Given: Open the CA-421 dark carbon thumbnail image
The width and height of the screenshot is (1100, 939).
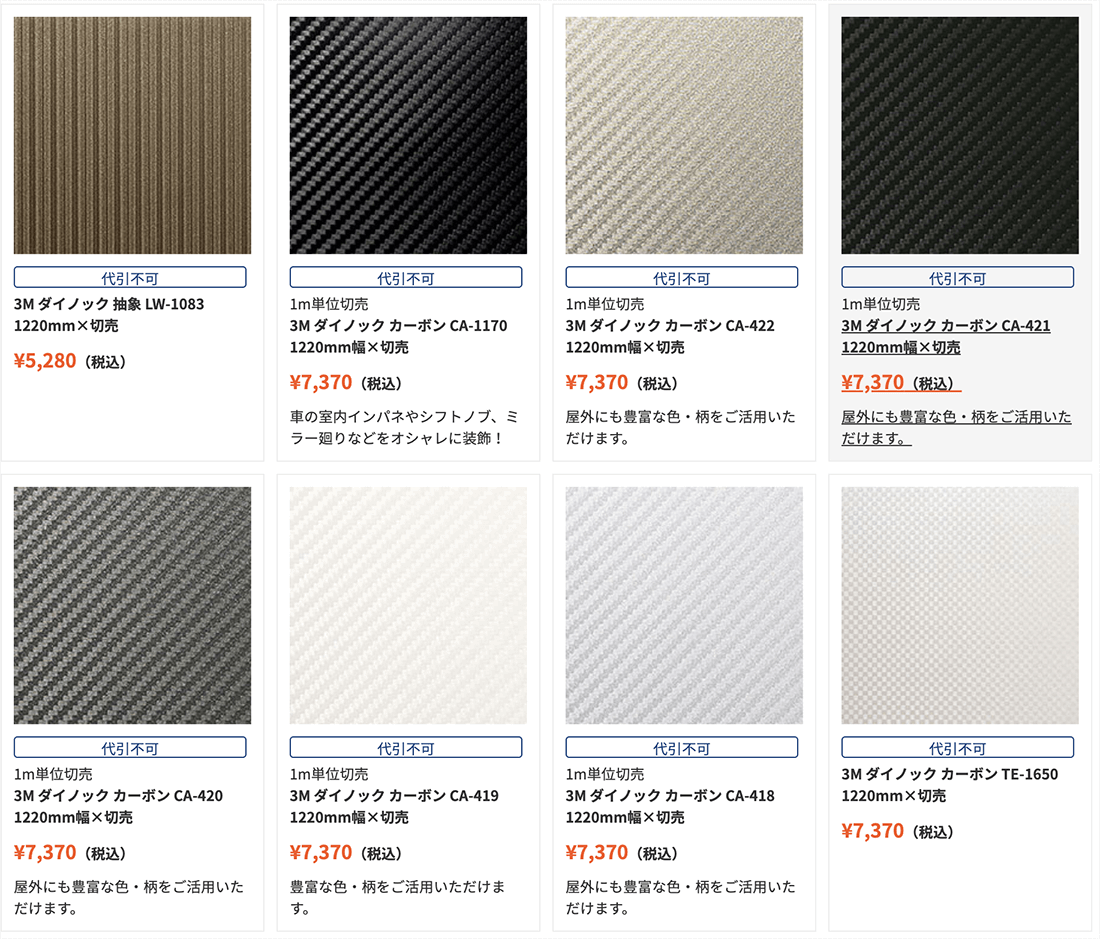Looking at the screenshot, I should (960, 135).
